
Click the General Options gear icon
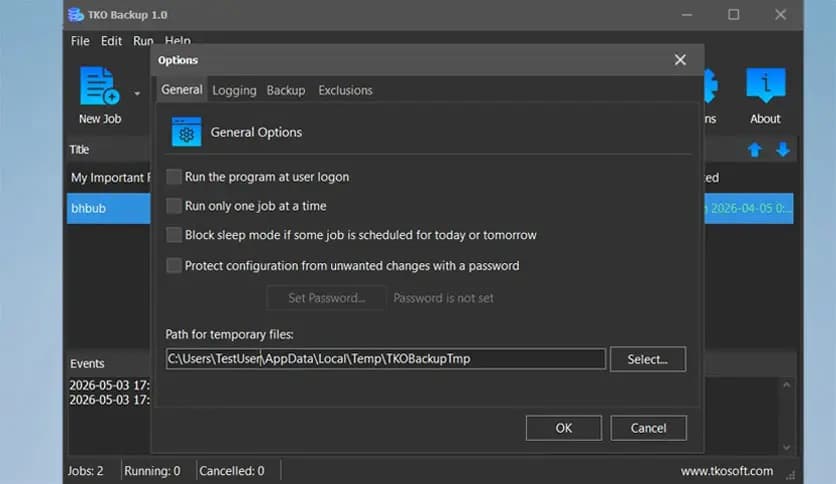tap(187, 132)
